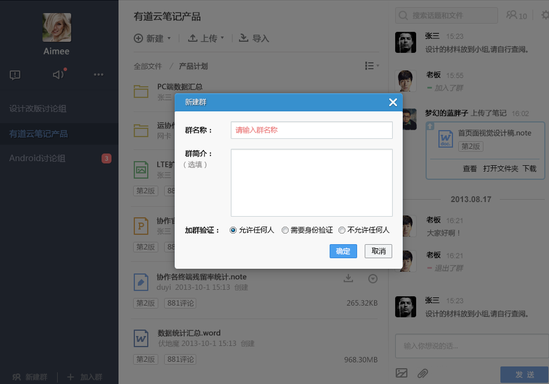
Task: Open the PC端数据汇总 folder icon
Action: click(x=141, y=92)
